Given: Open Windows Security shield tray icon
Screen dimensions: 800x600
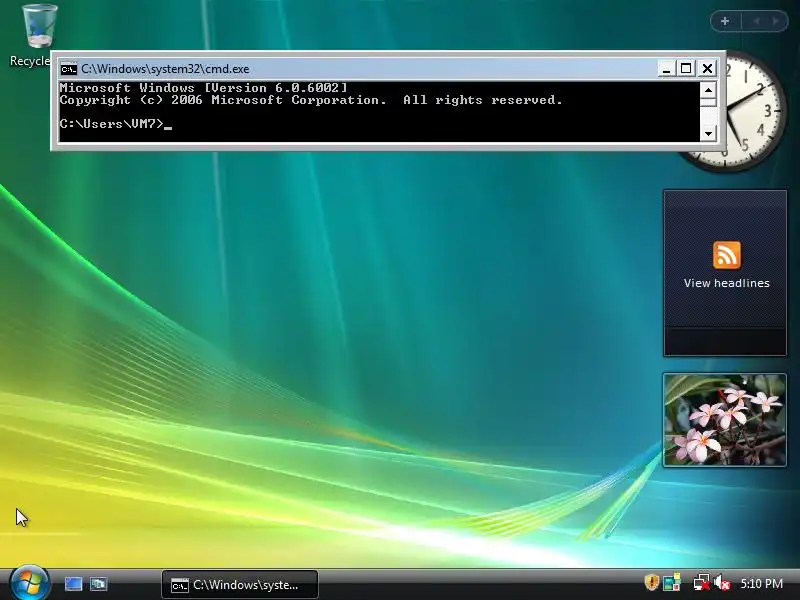Looking at the screenshot, I should click(652, 583).
